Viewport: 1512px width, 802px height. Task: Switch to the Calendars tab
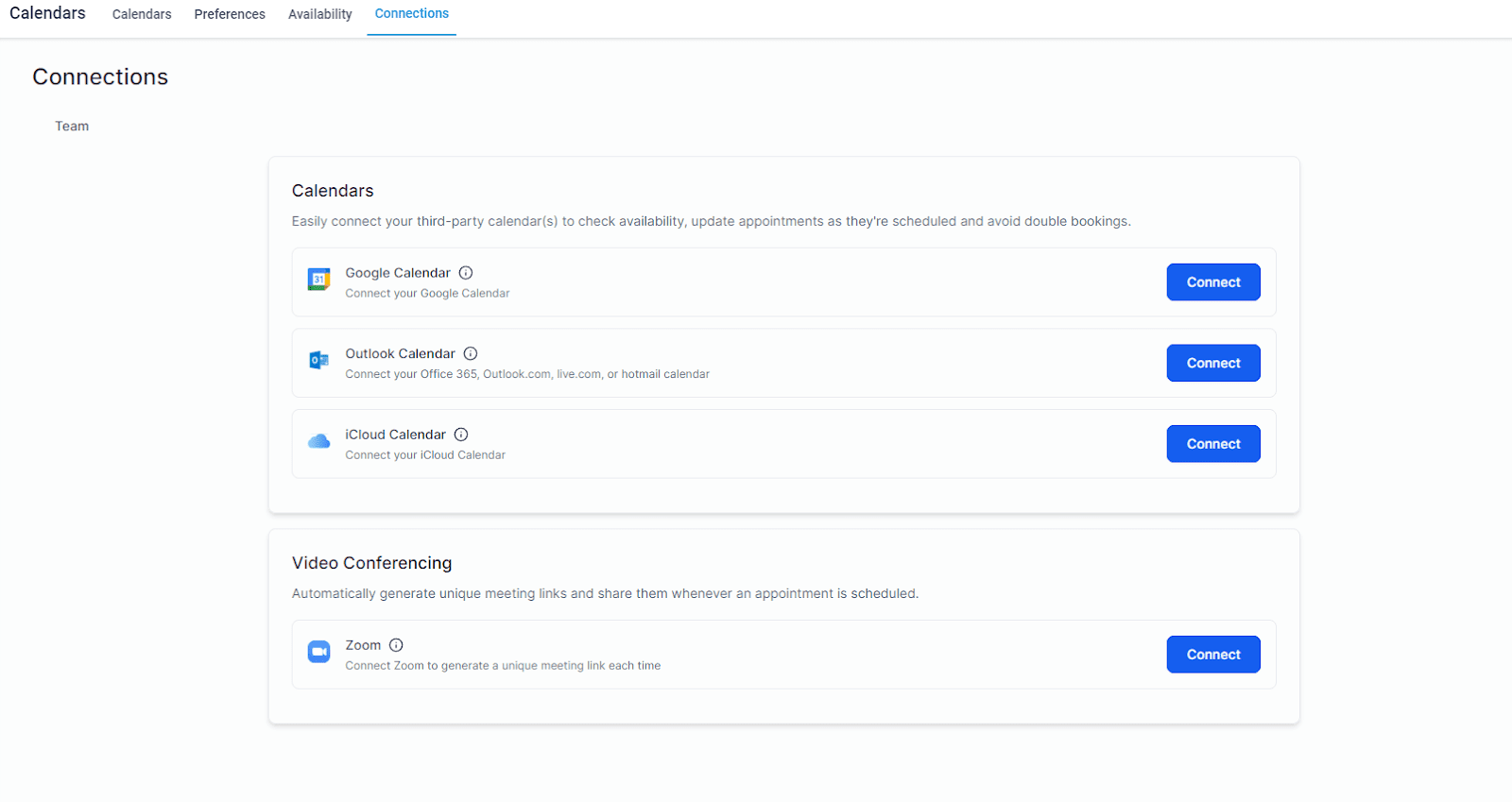tap(142, 14)
